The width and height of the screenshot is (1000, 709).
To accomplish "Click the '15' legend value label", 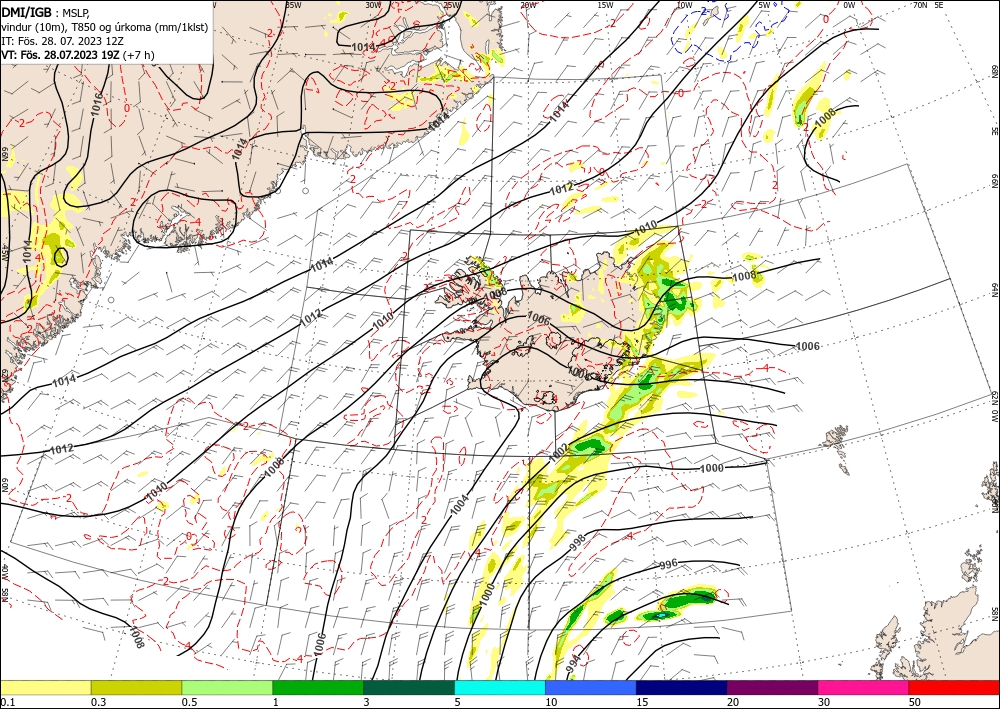I will click(642, 702).
